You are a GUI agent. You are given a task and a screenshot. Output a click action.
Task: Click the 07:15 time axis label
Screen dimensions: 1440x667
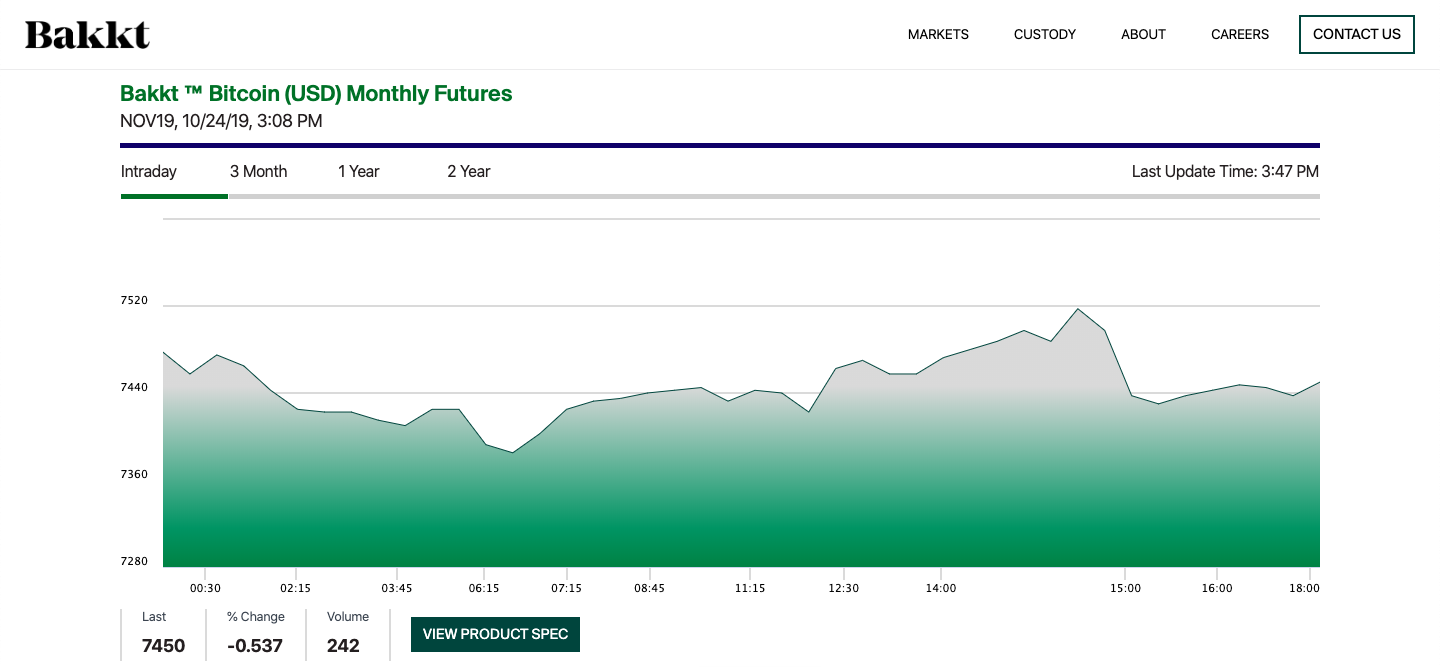566,588
